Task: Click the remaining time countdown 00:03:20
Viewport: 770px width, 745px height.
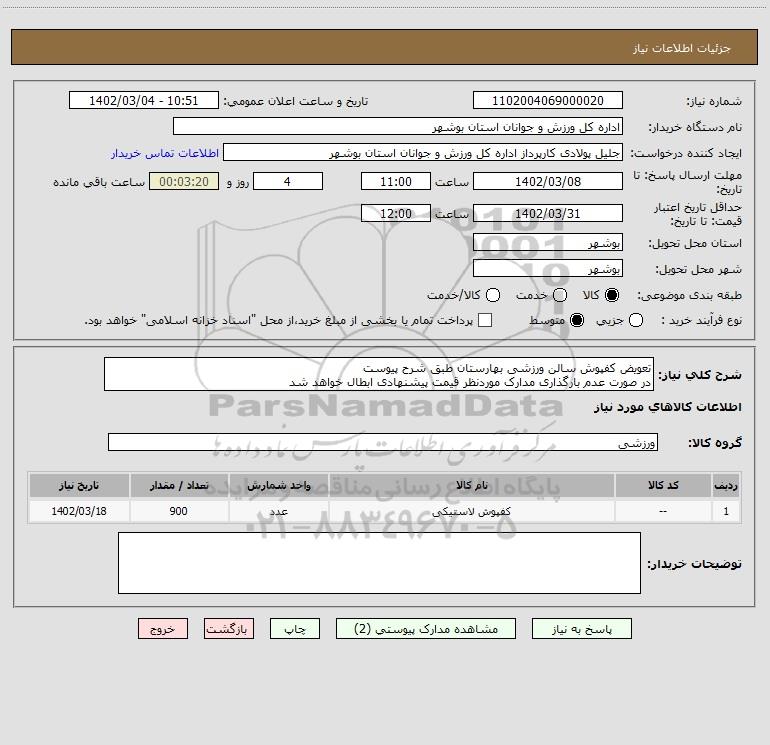Action: point(184,181)
